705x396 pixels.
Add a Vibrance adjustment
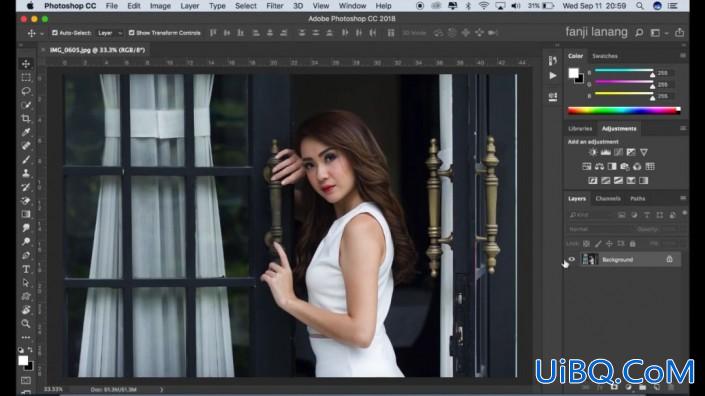pos(644,152)
